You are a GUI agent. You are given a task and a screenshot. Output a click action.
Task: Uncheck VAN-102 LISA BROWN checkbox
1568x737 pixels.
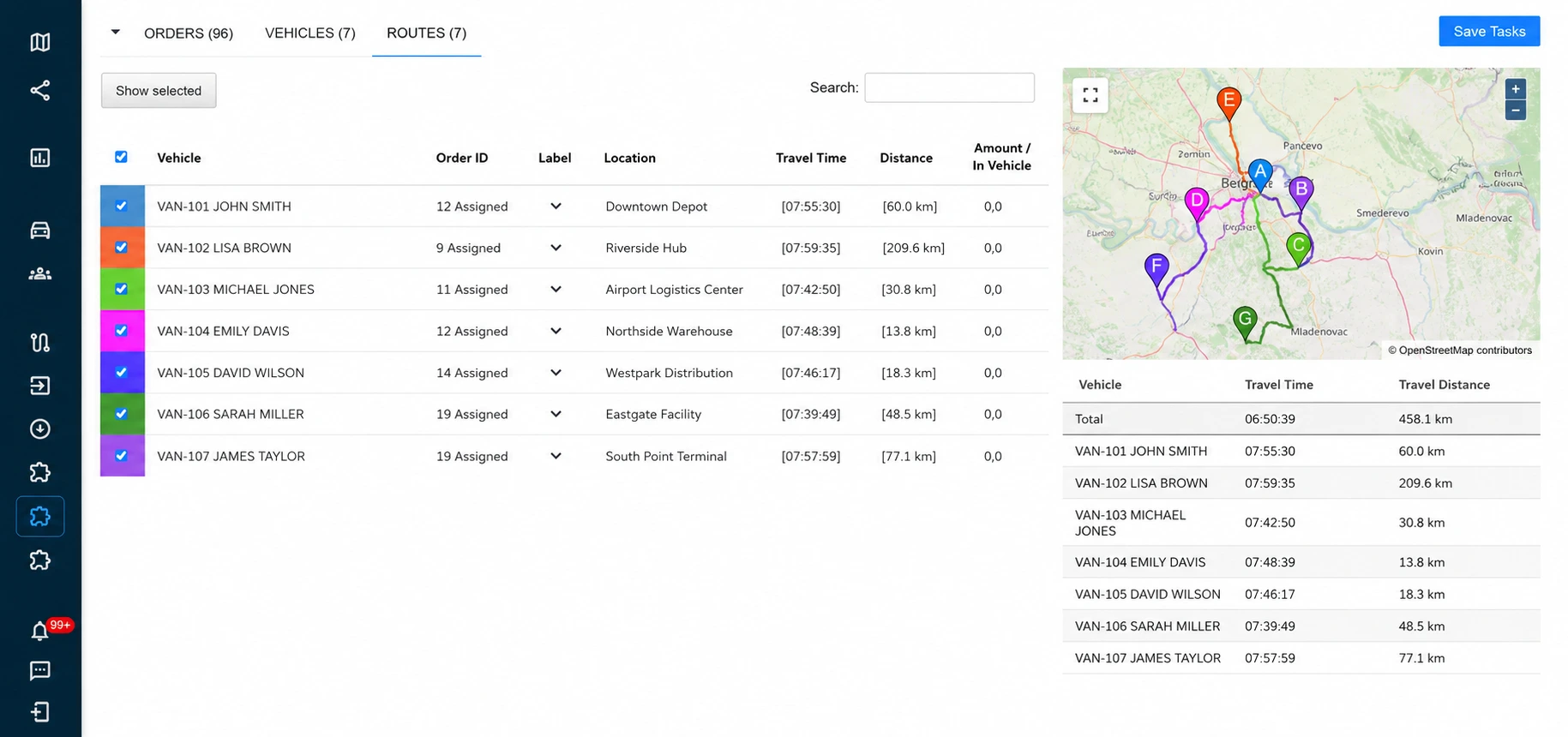(x=121, y=247)
